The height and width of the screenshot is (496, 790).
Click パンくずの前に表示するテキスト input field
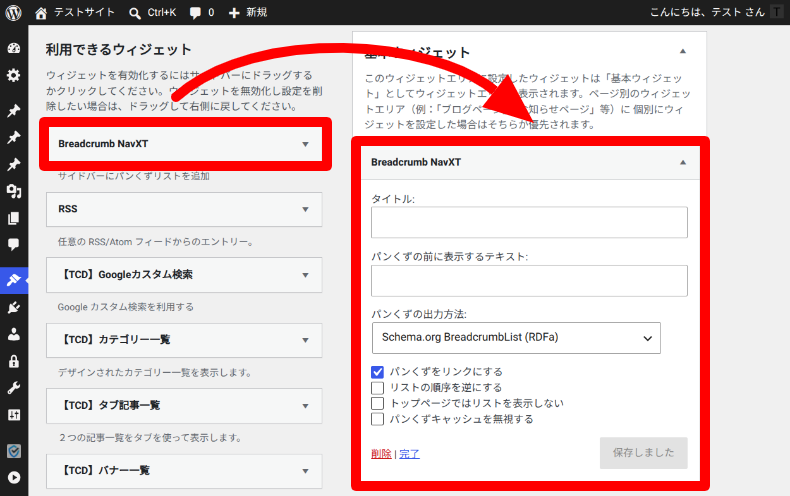(x=529, y=281)
